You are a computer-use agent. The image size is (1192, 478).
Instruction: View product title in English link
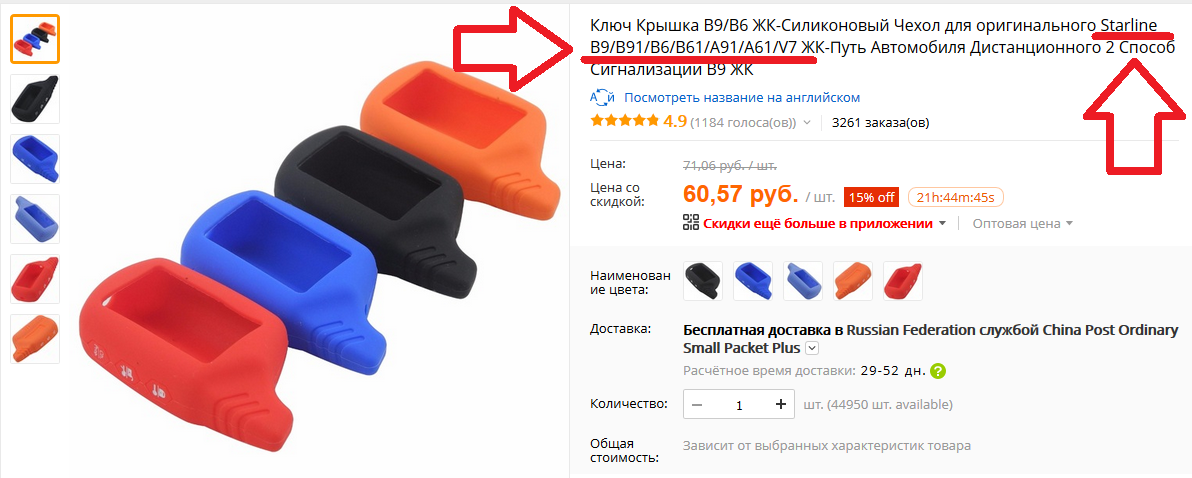point(742,97)
